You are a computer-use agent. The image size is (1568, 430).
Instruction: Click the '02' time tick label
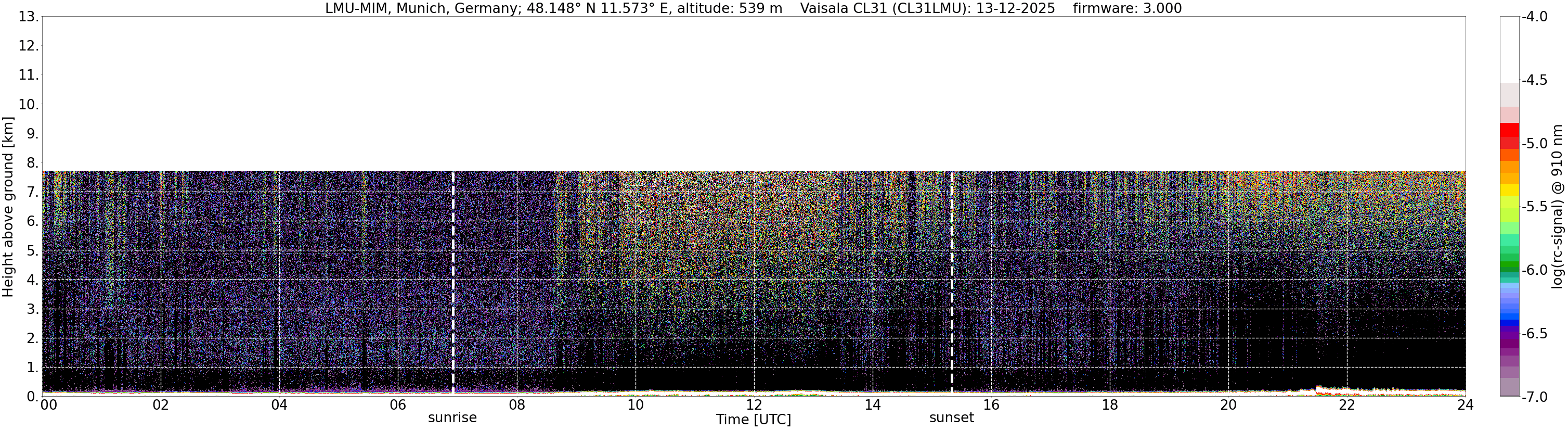[x=160, y=405]
